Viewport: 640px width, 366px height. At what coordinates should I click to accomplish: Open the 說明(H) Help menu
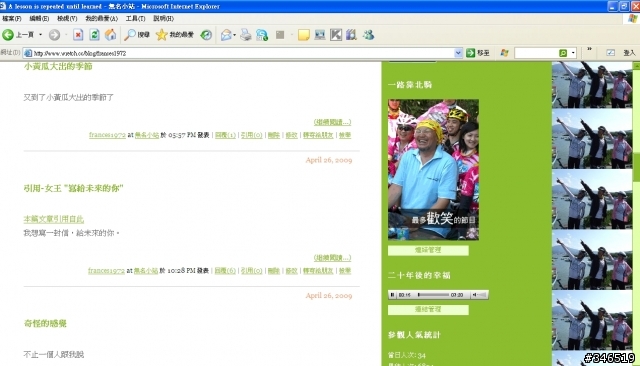click(163, 19)
